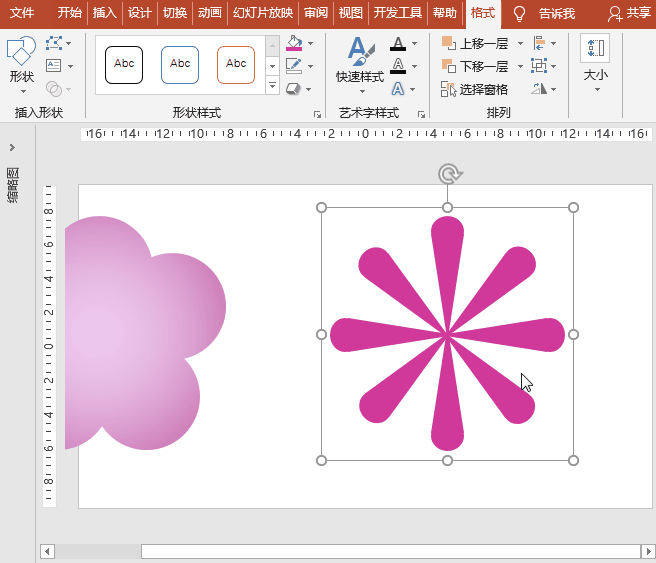Screen dimensions: 656x563
Task: Open the File (文件) menu
Action: (22, 13)
